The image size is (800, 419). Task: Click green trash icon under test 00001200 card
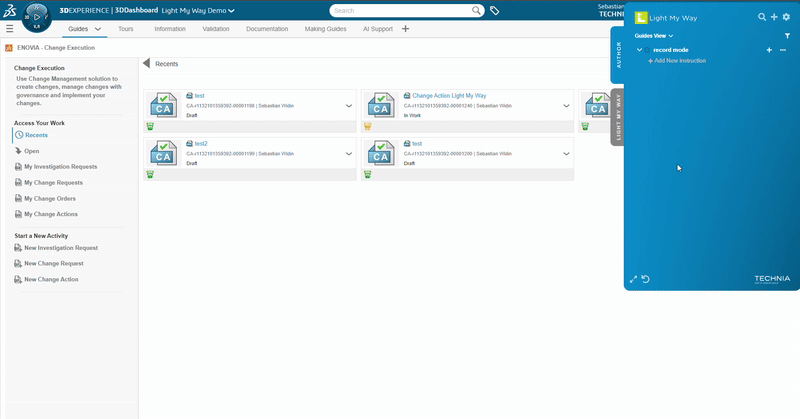coord(367,175)
